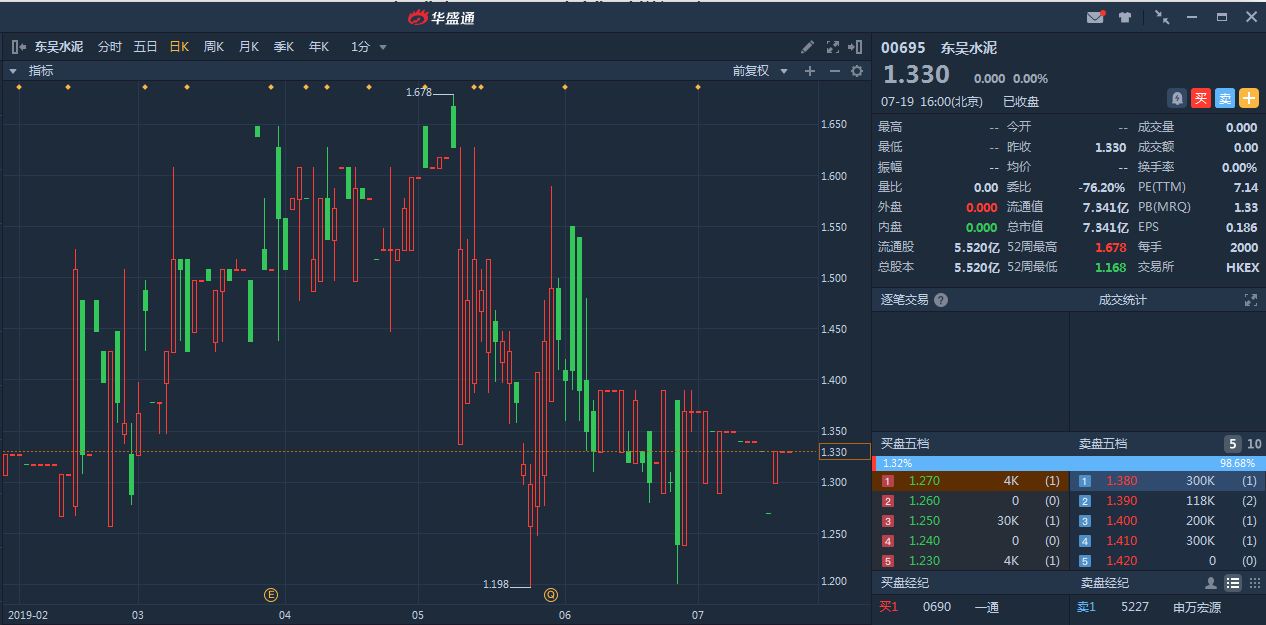
Task: Select bid level 1 at 1.270
Action: [x=970, y=481]
